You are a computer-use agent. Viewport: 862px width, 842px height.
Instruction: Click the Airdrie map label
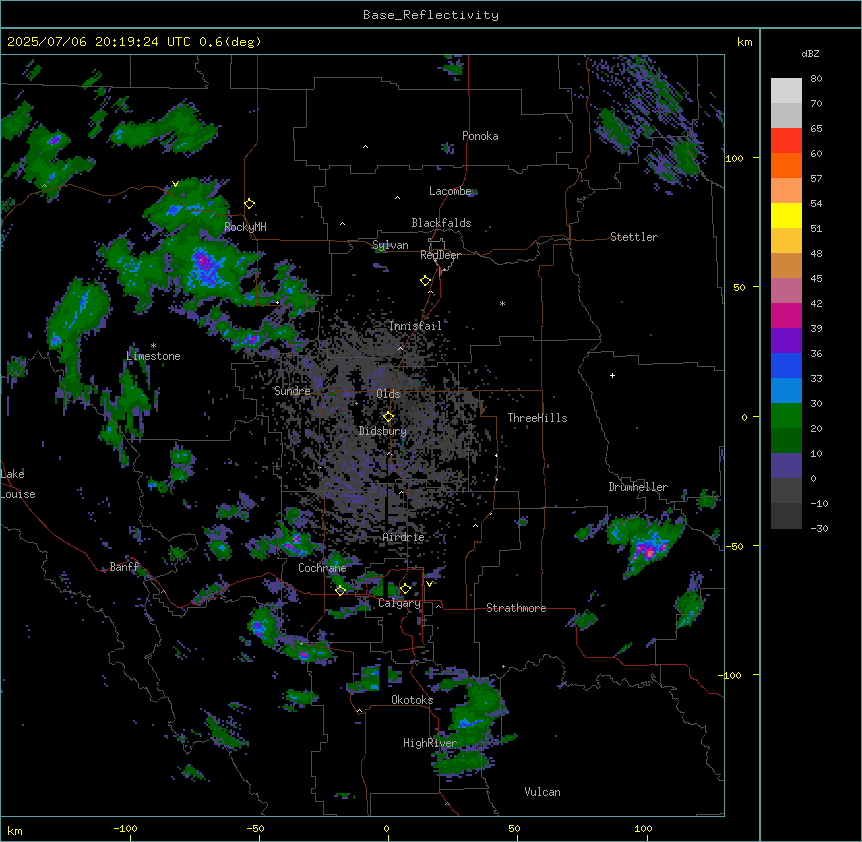(404, 537)
